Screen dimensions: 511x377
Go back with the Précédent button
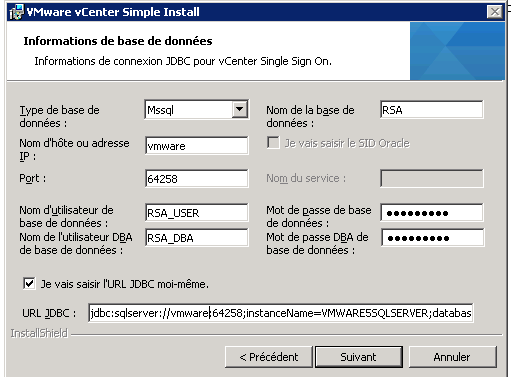tap(269, 357)
